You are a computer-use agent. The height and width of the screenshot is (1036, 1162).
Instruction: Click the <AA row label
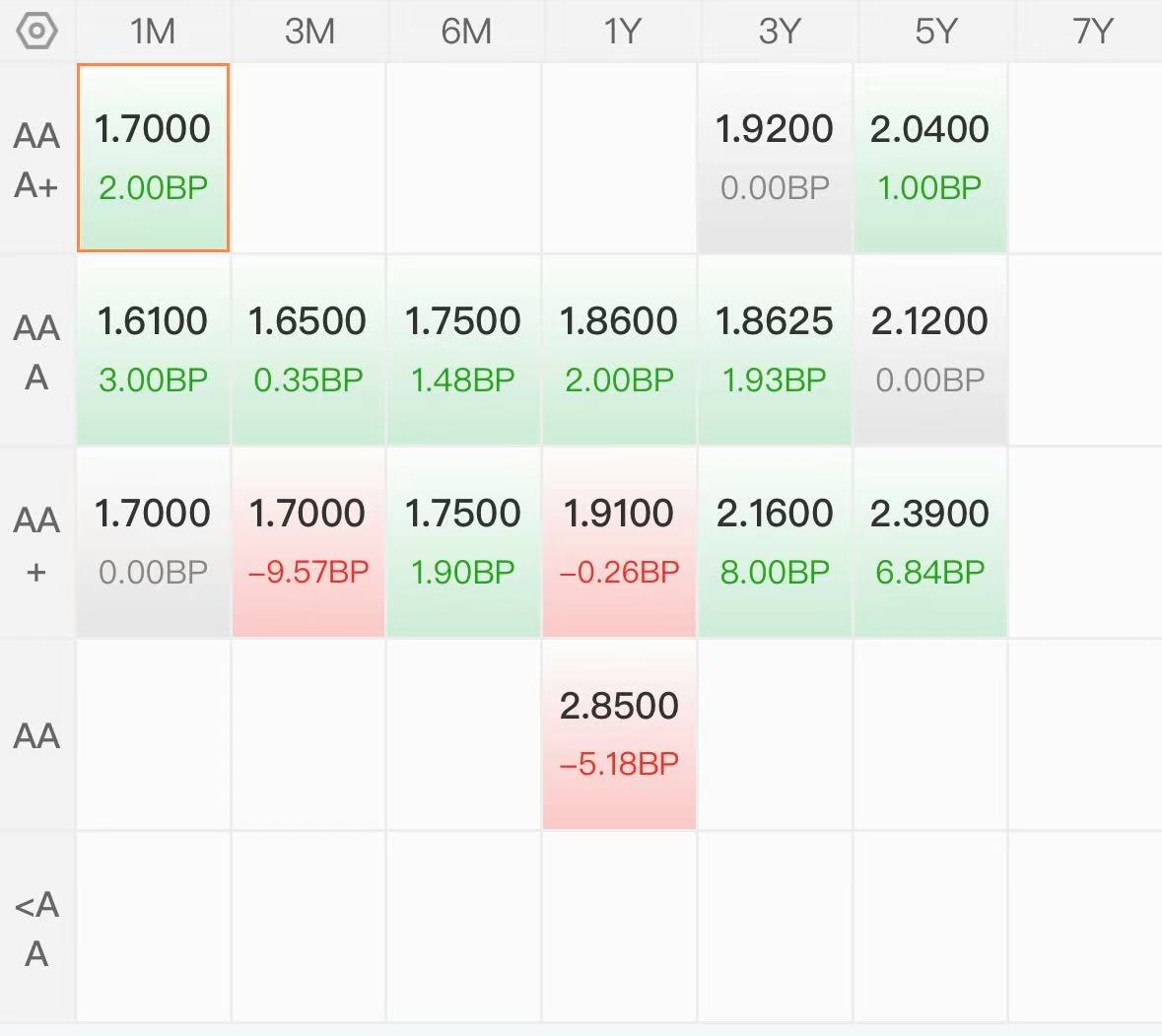[36, 928]
